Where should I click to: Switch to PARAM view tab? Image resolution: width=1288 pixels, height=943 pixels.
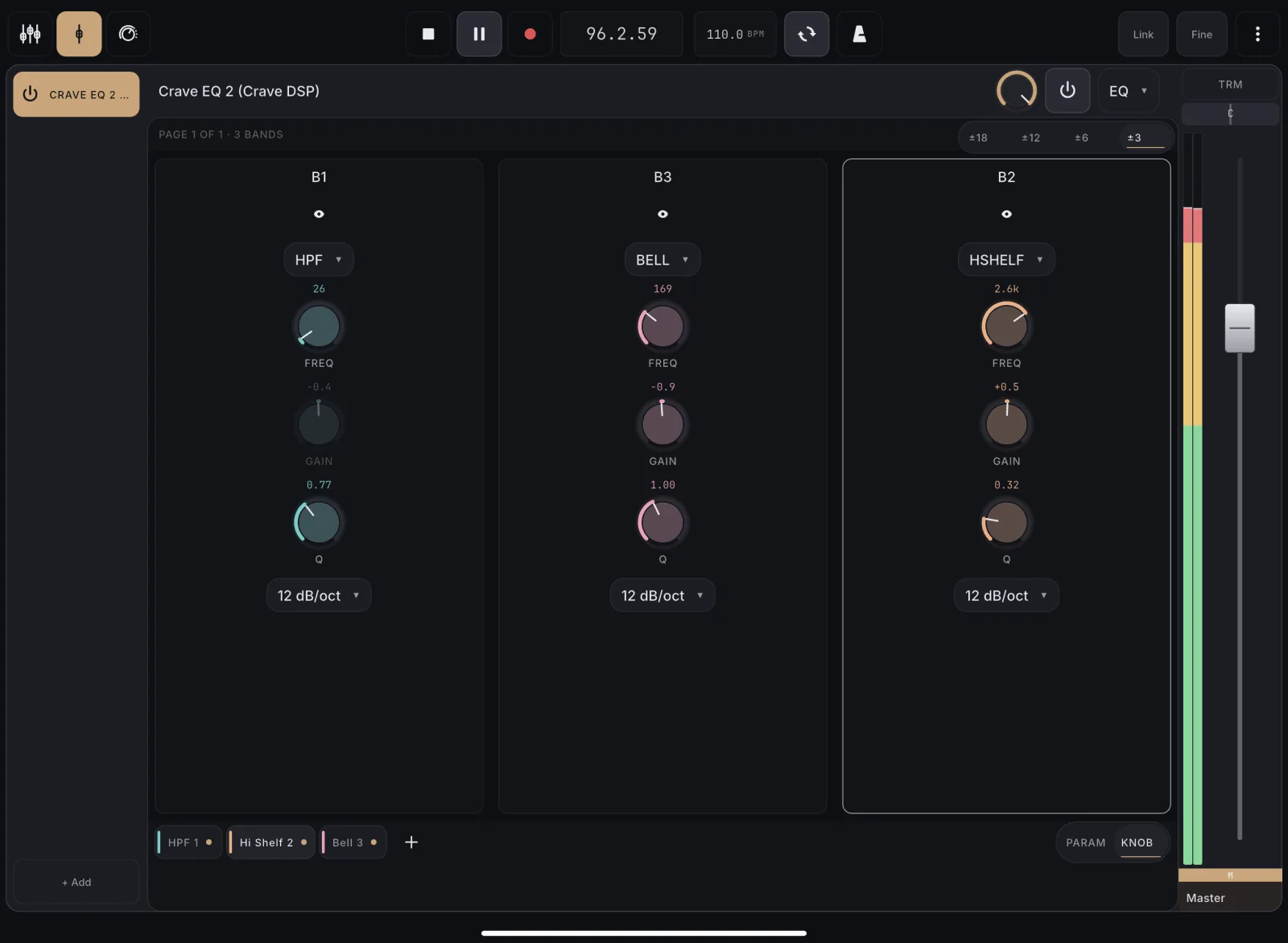(x=1086, y=842)
